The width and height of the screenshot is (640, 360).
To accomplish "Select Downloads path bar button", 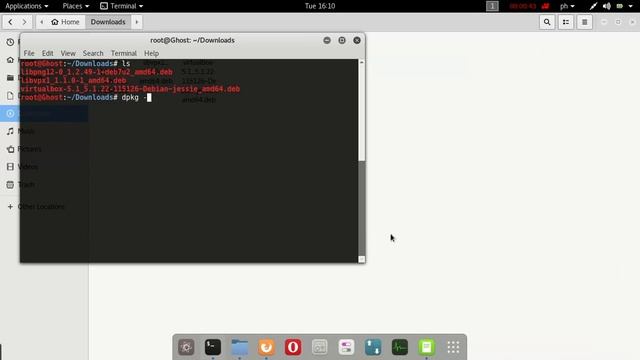I will pyautogui.click(x=108, y=22).
